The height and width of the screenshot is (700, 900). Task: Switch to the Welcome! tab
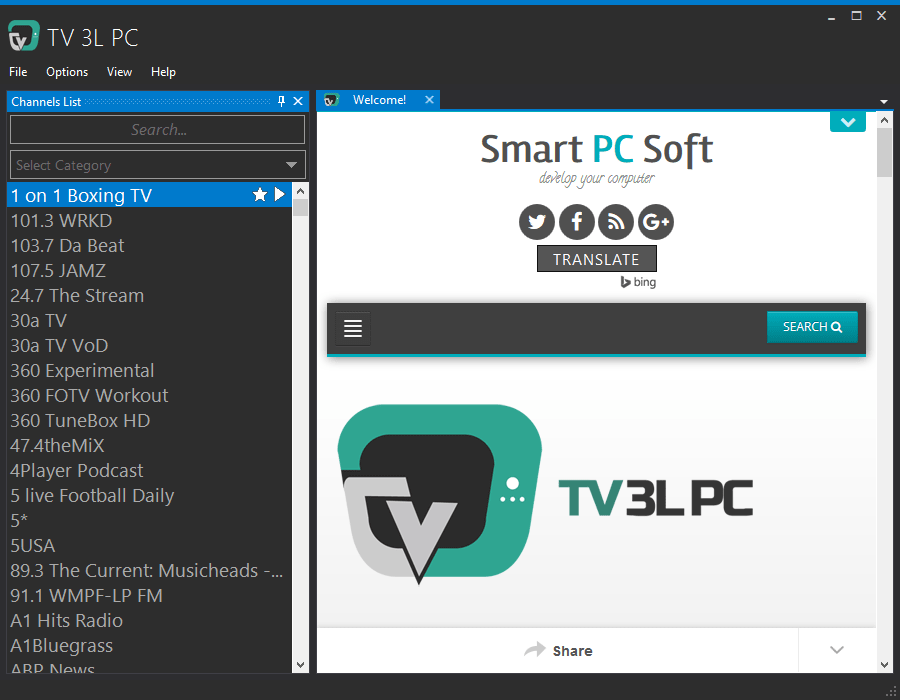(379, 100)
